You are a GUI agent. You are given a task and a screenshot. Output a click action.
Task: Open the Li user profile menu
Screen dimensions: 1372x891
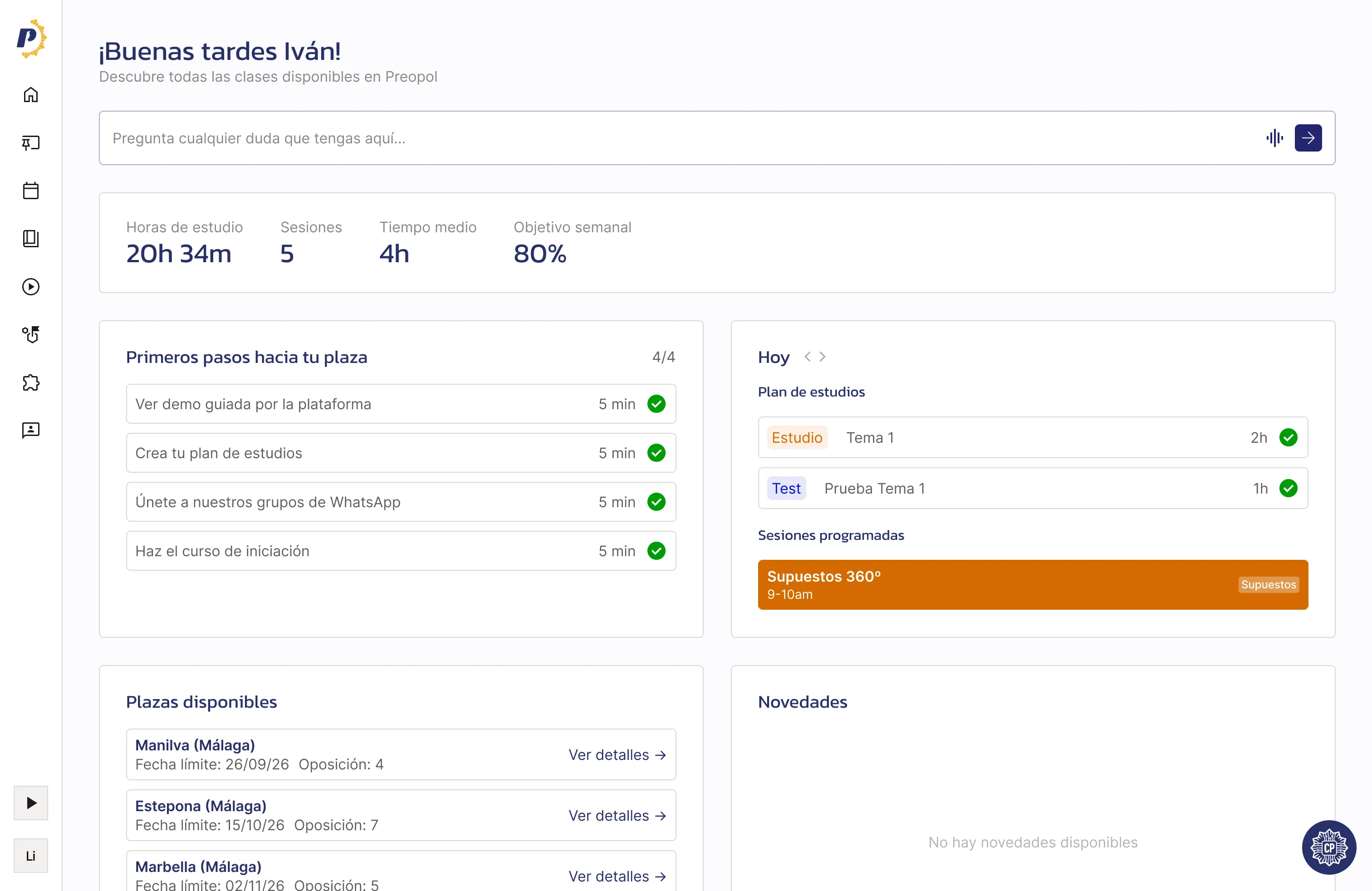pyautogui.click(x=30, y=856)
